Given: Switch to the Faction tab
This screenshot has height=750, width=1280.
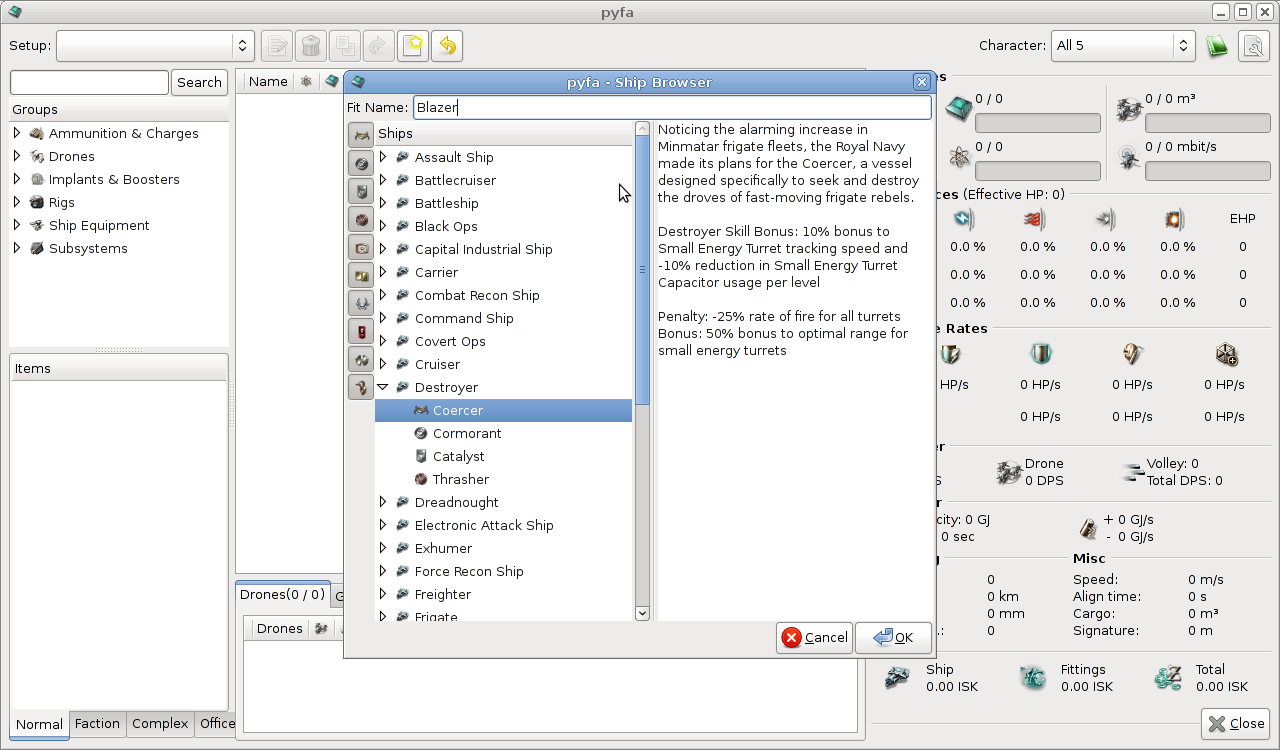Looking at the screenshot, I should 97,723.
